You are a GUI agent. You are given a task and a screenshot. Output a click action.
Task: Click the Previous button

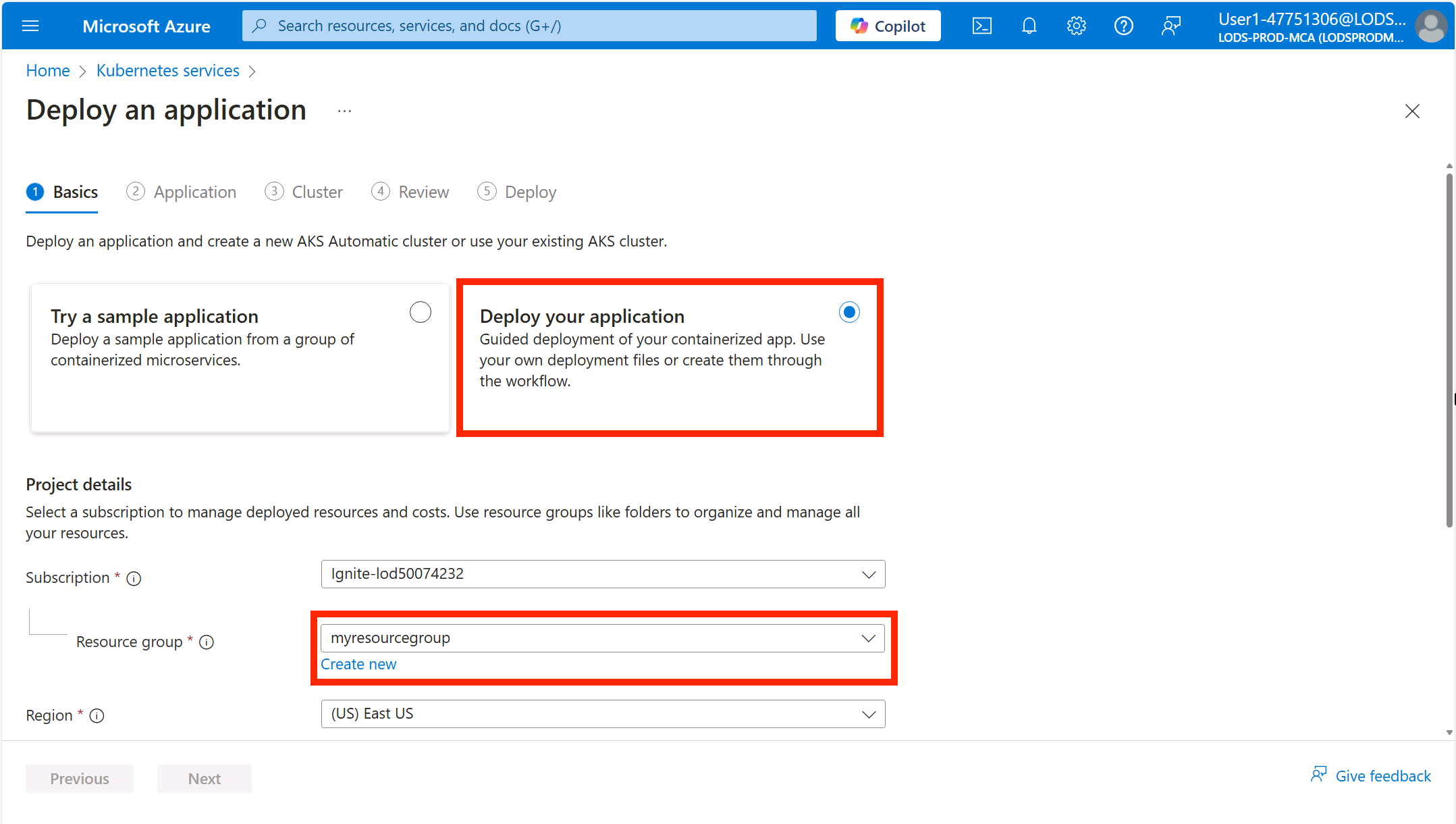[x=79, y=778]
